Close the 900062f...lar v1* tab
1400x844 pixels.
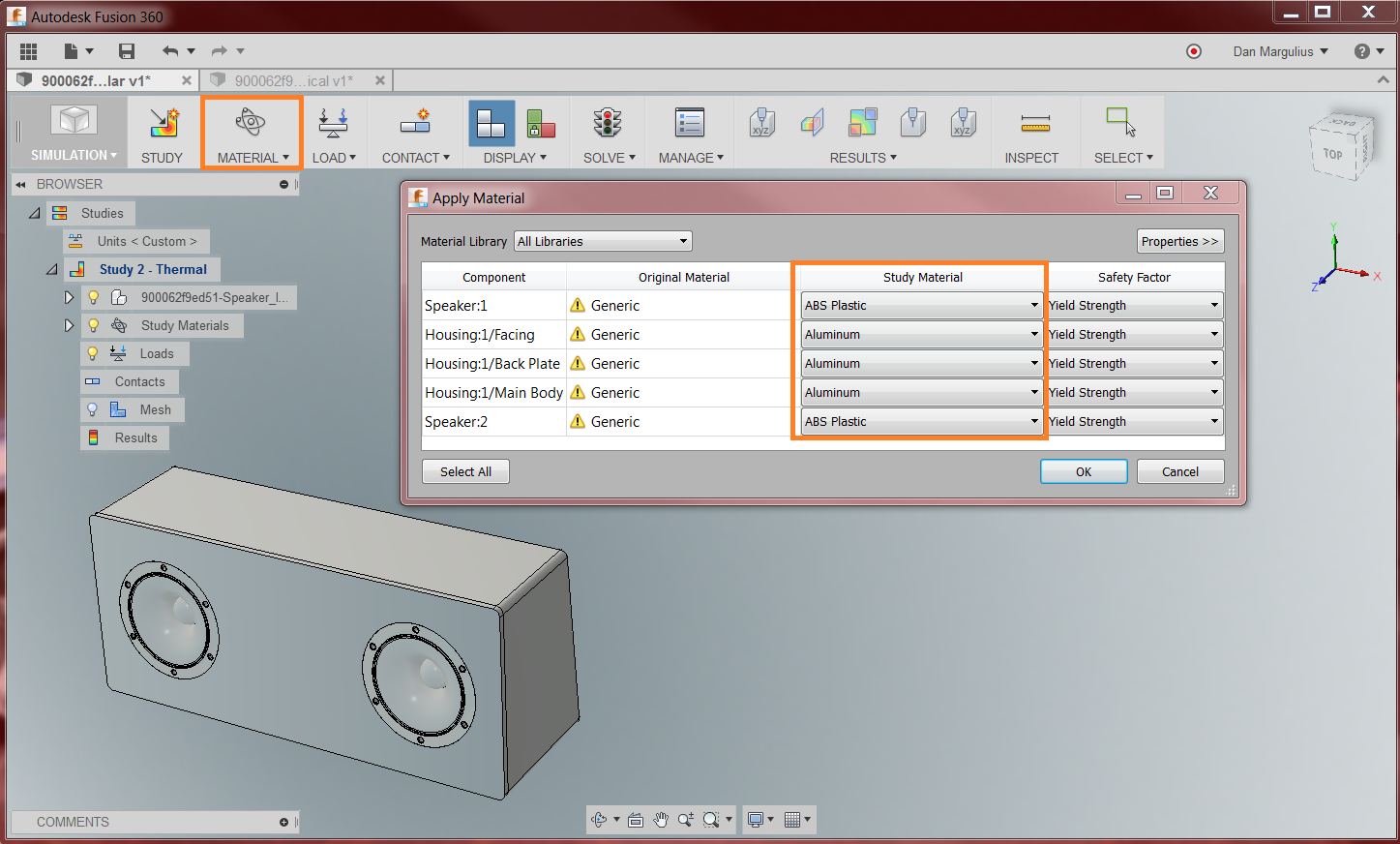(187, 80)
